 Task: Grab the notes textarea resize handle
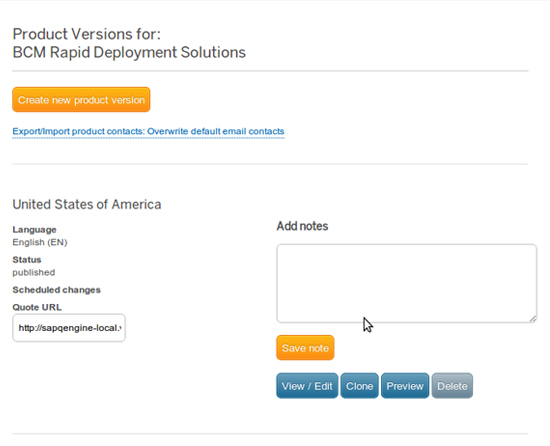[x=533, y=319]
